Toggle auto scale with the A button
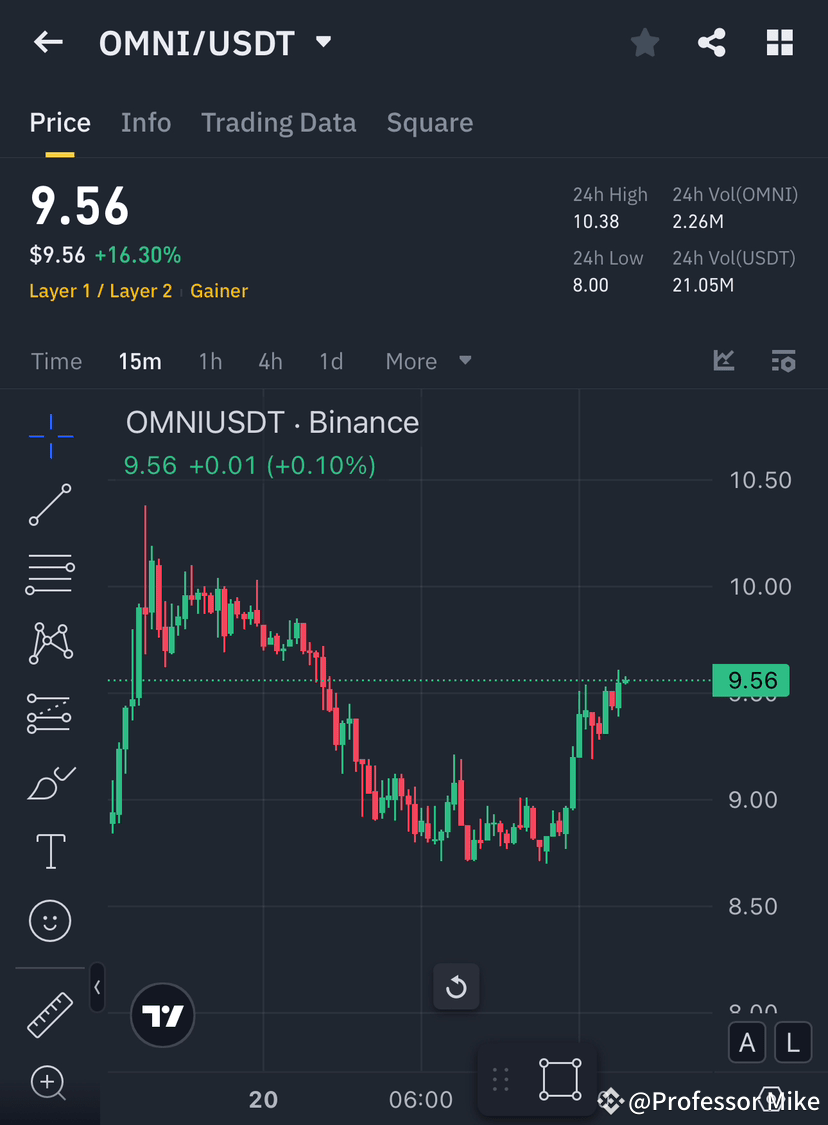Screen dimensions: 828x1125 tap(747, 1042)
